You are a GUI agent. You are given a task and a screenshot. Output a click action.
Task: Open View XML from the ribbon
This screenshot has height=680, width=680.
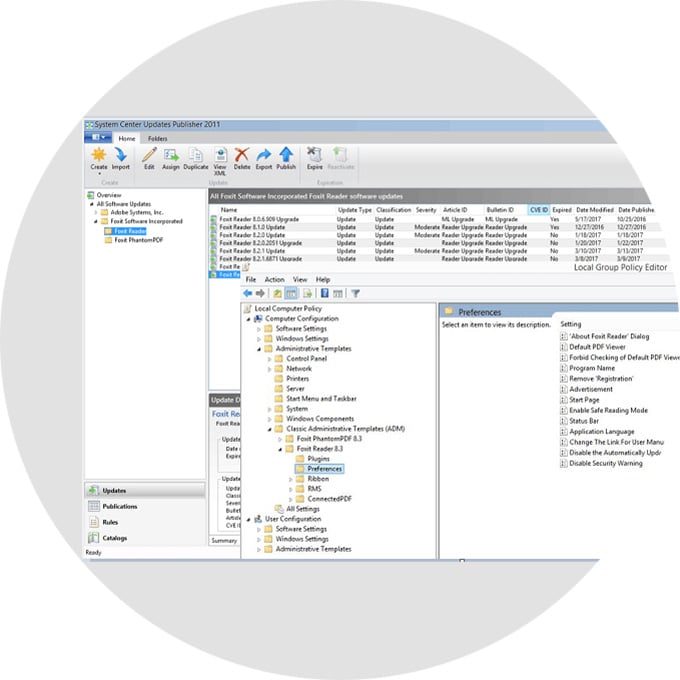click(x=220, y=161)
